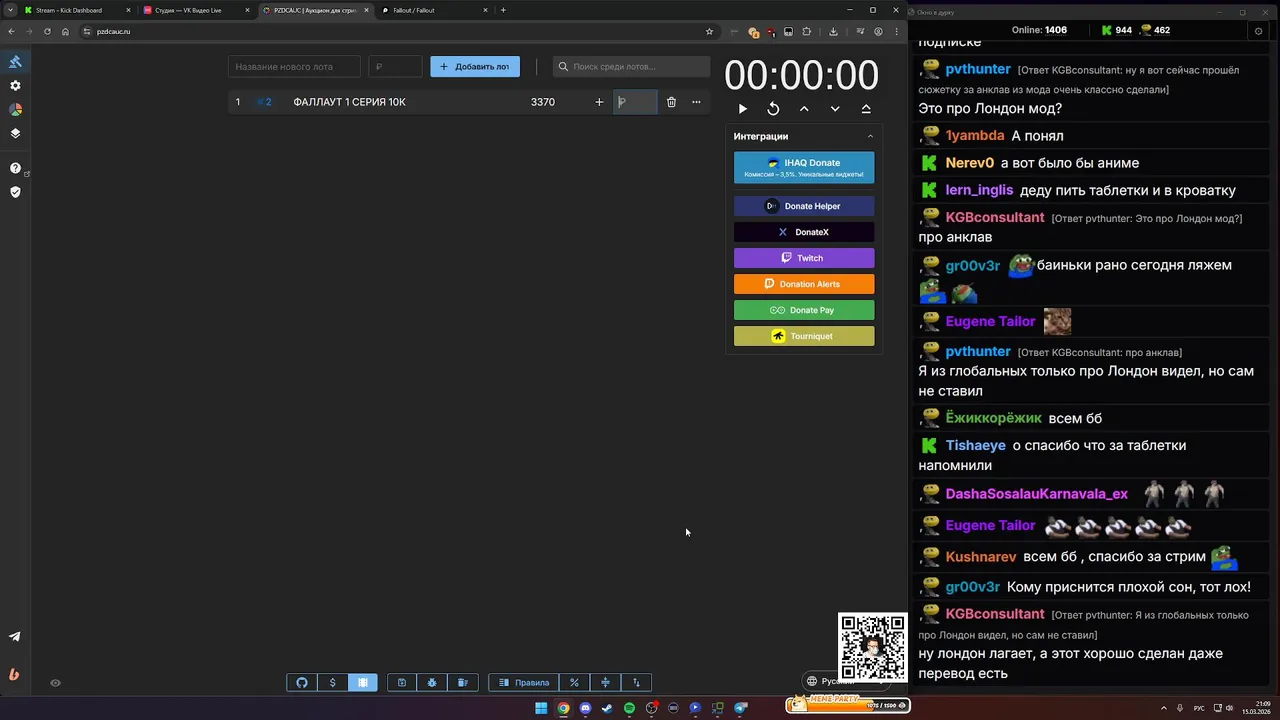Open more options for ФАЛЛАУТ lot row
1280x720 pixels.
[x=696, y=102]
